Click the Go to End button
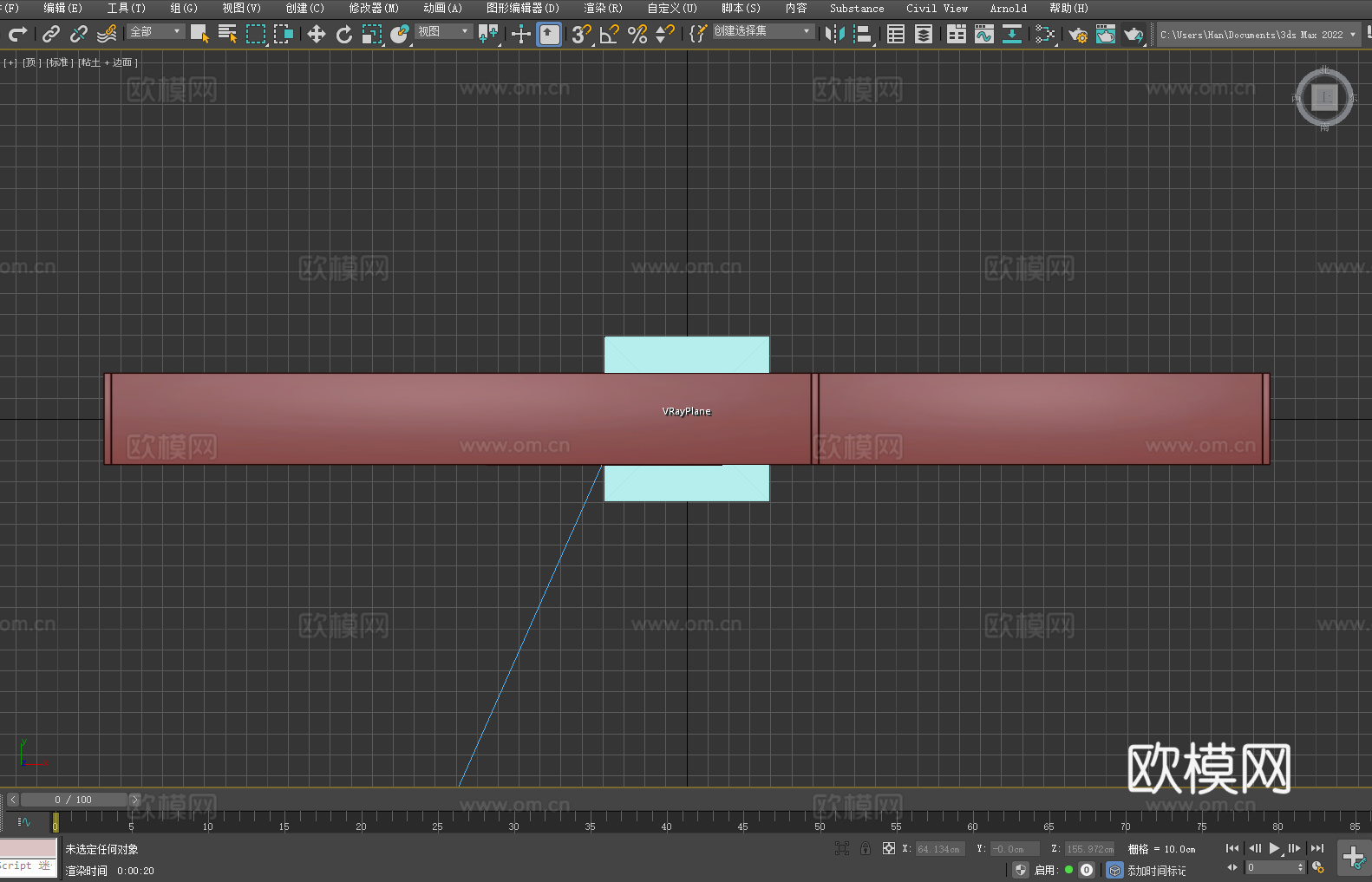 pyautogui.click(x=1317, y=848)
